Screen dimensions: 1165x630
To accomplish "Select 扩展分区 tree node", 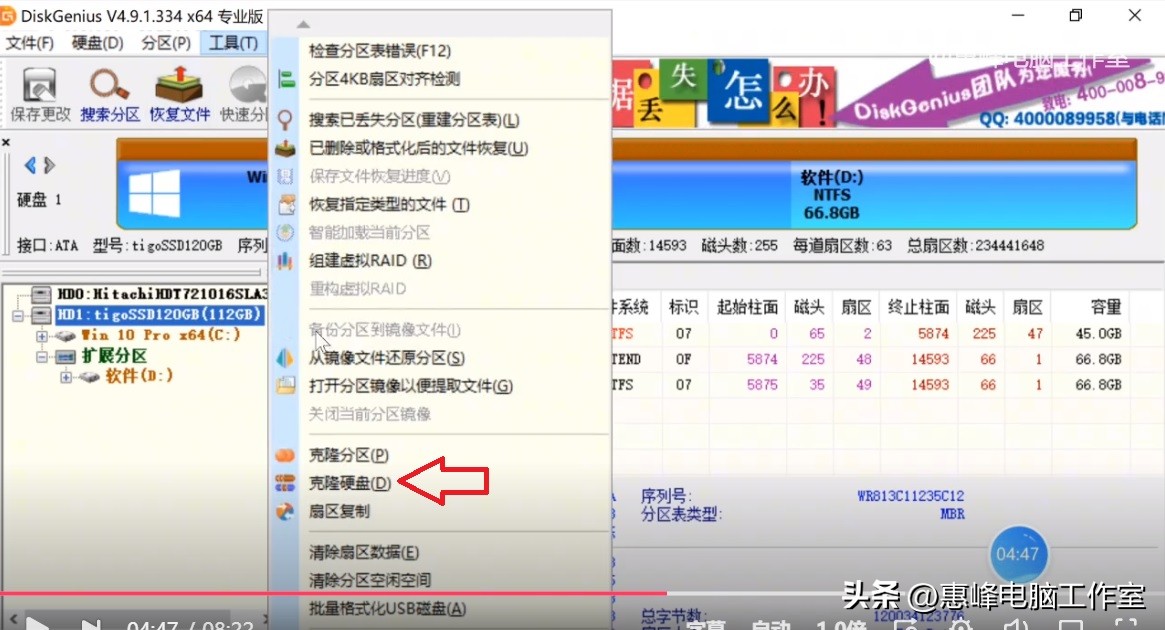I will pyautogui.click(x=114, y=356).
